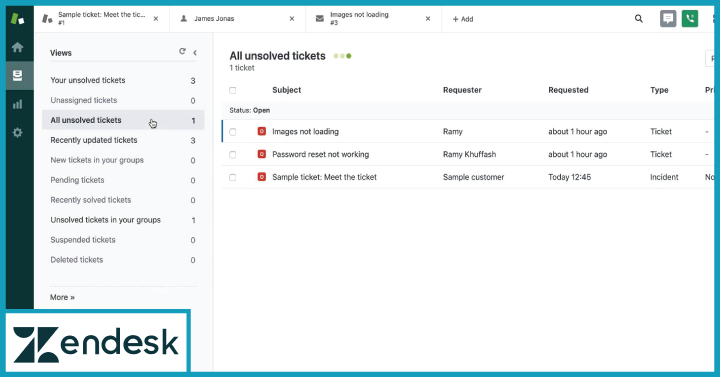Open New tickets in your groups view
This screenshot has height=377, width=720.
tap(123, 160)
